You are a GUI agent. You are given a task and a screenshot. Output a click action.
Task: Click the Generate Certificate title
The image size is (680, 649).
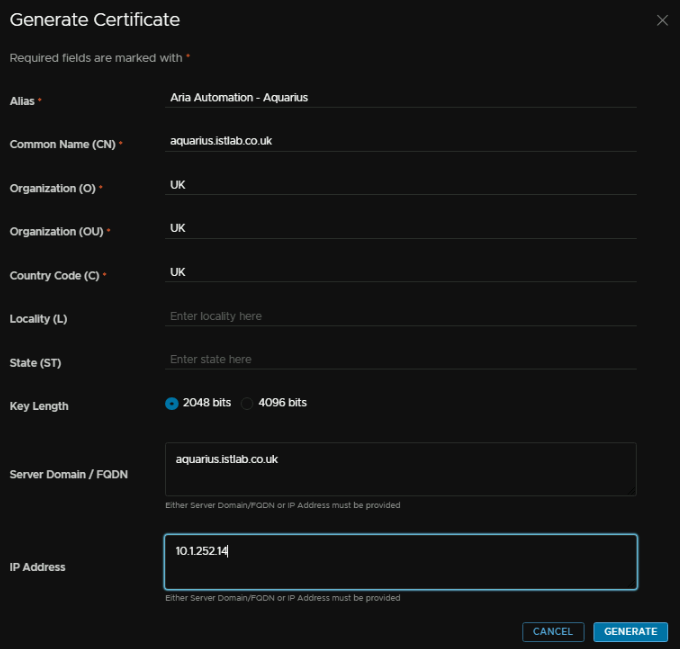coord(95,20)
